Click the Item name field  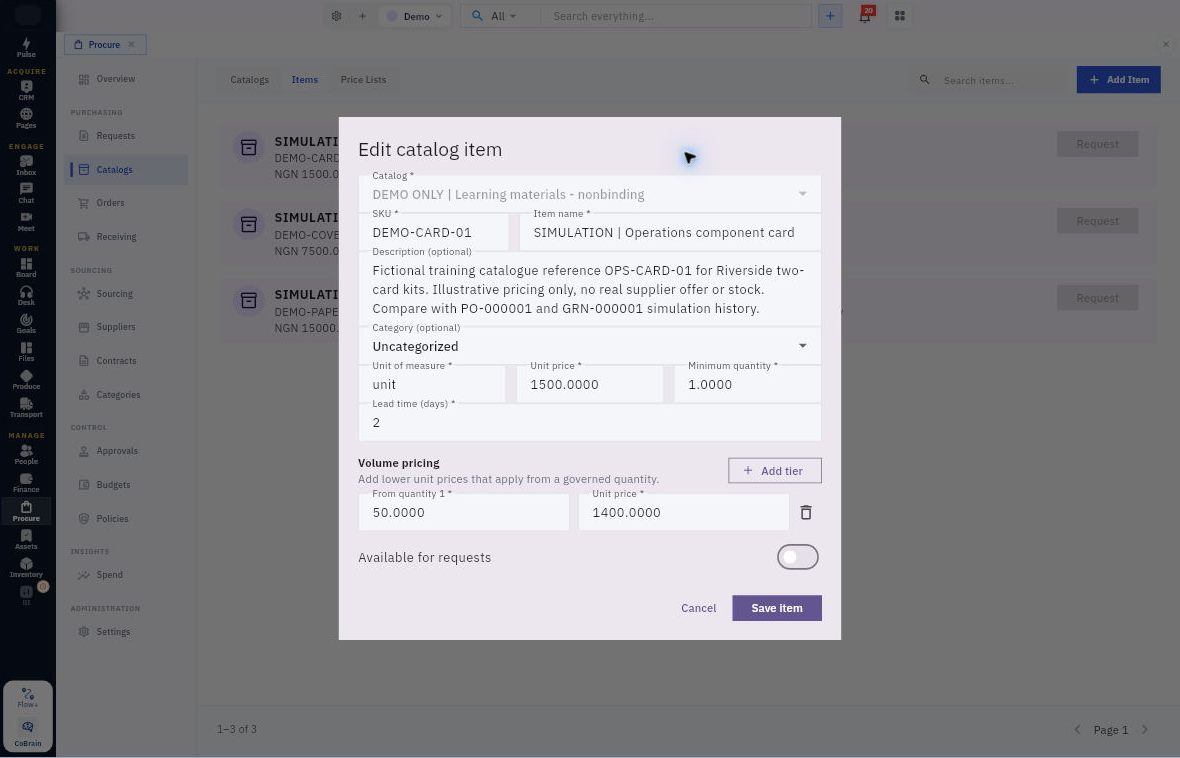[x=670, y=232]
